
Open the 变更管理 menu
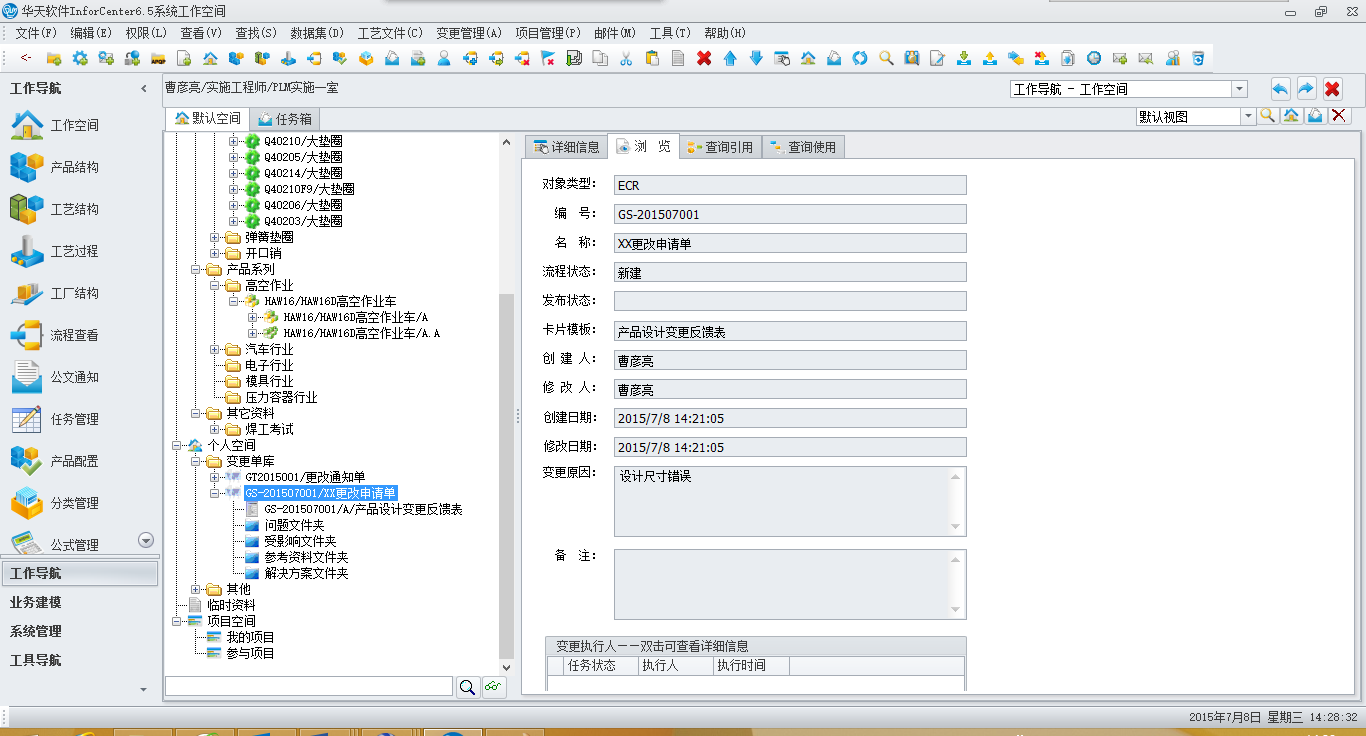(466, 32)
